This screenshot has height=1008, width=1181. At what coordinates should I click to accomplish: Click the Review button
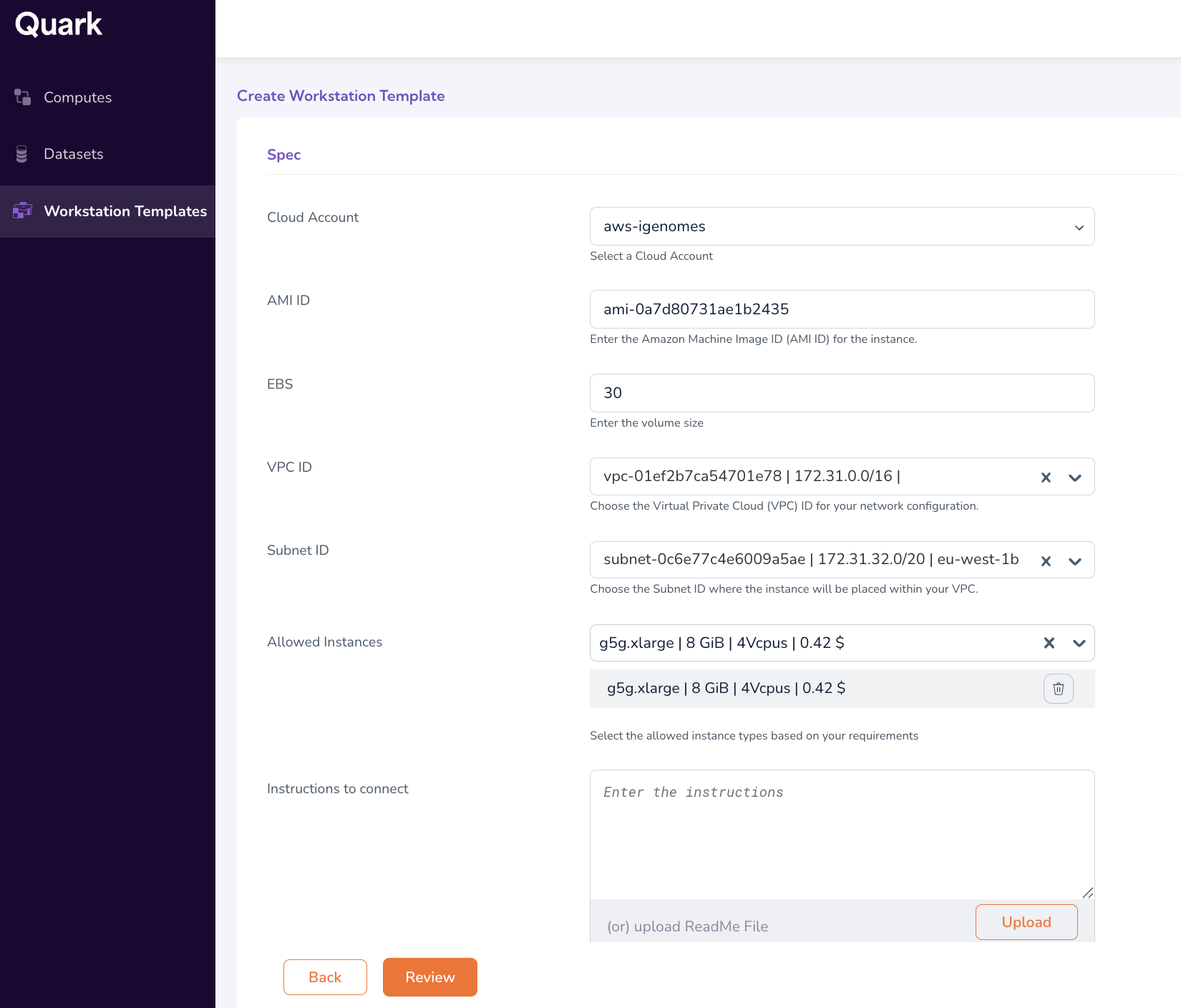pyautogui.click(x=430, y=977)
